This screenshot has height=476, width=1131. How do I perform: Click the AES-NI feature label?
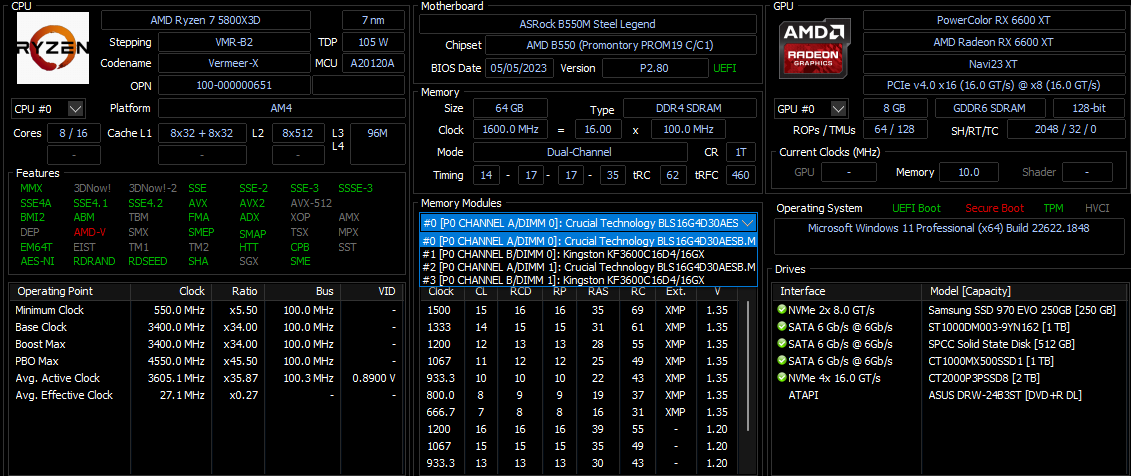tap(37, 261)
